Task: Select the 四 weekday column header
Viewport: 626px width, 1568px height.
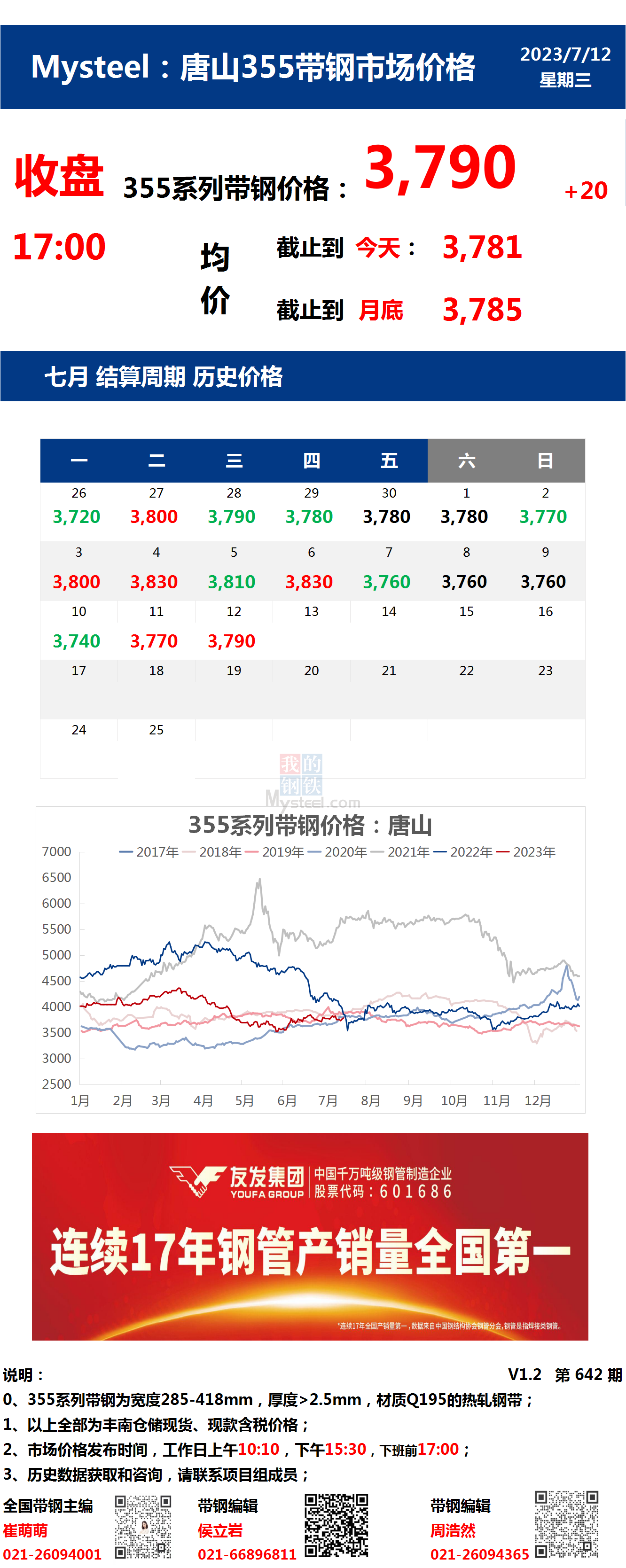Action: click(x=311, y=461)
